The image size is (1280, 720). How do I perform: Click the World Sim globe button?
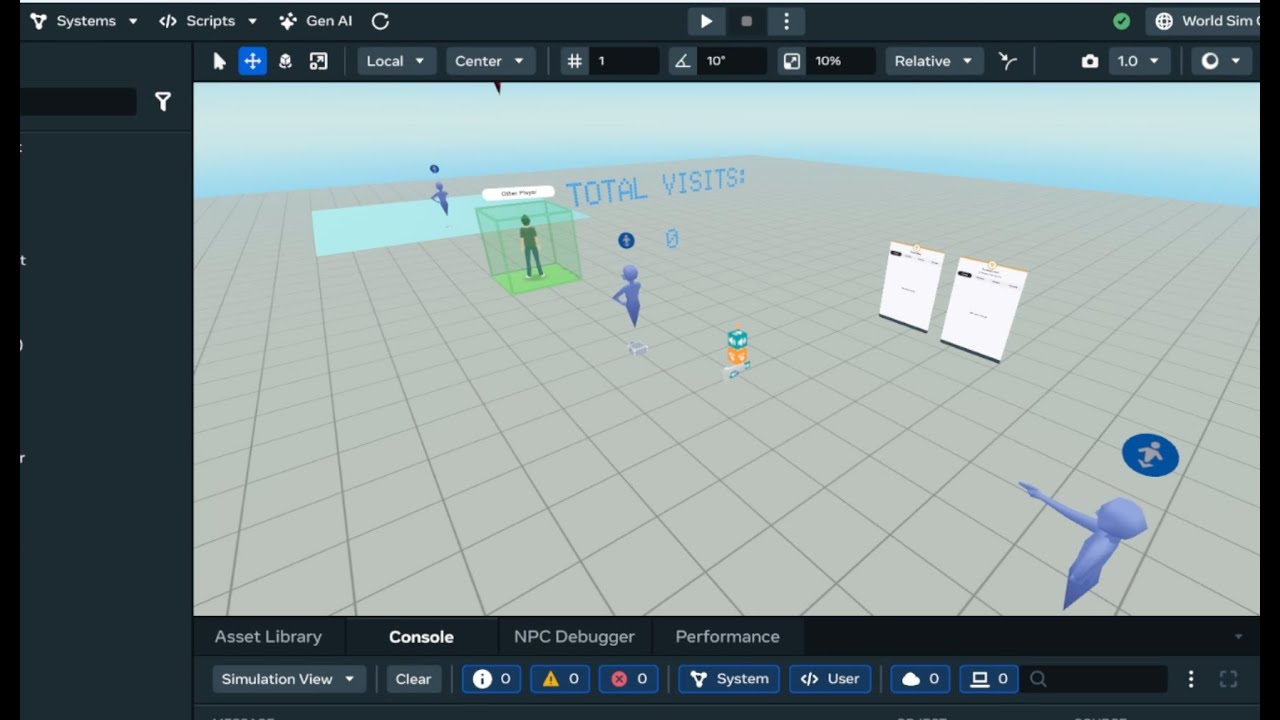1205,21
